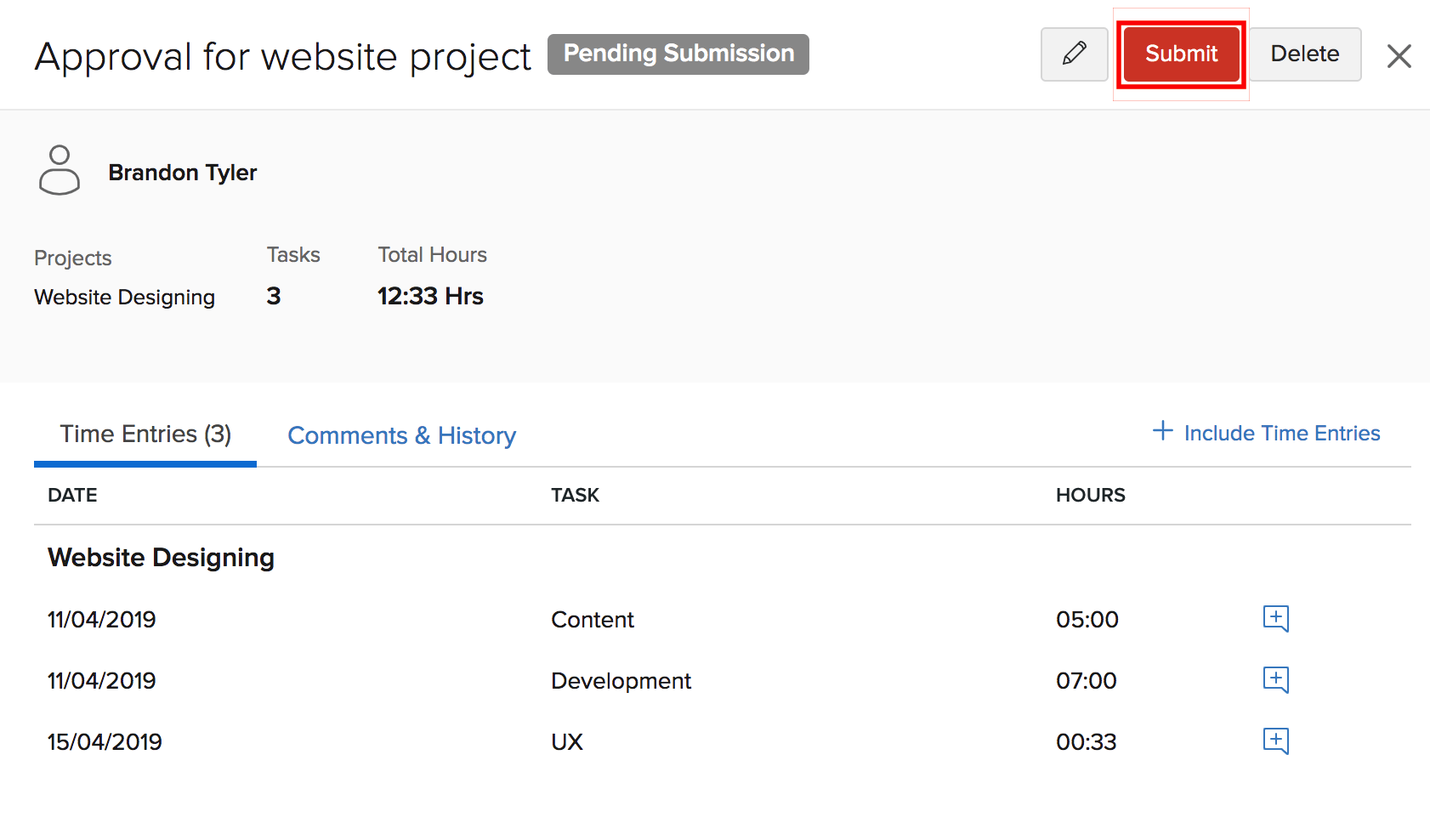Add comment to the Development time entry
Image resolution: width=1430 pixels, height=840 pixels.
[1275, 679]
